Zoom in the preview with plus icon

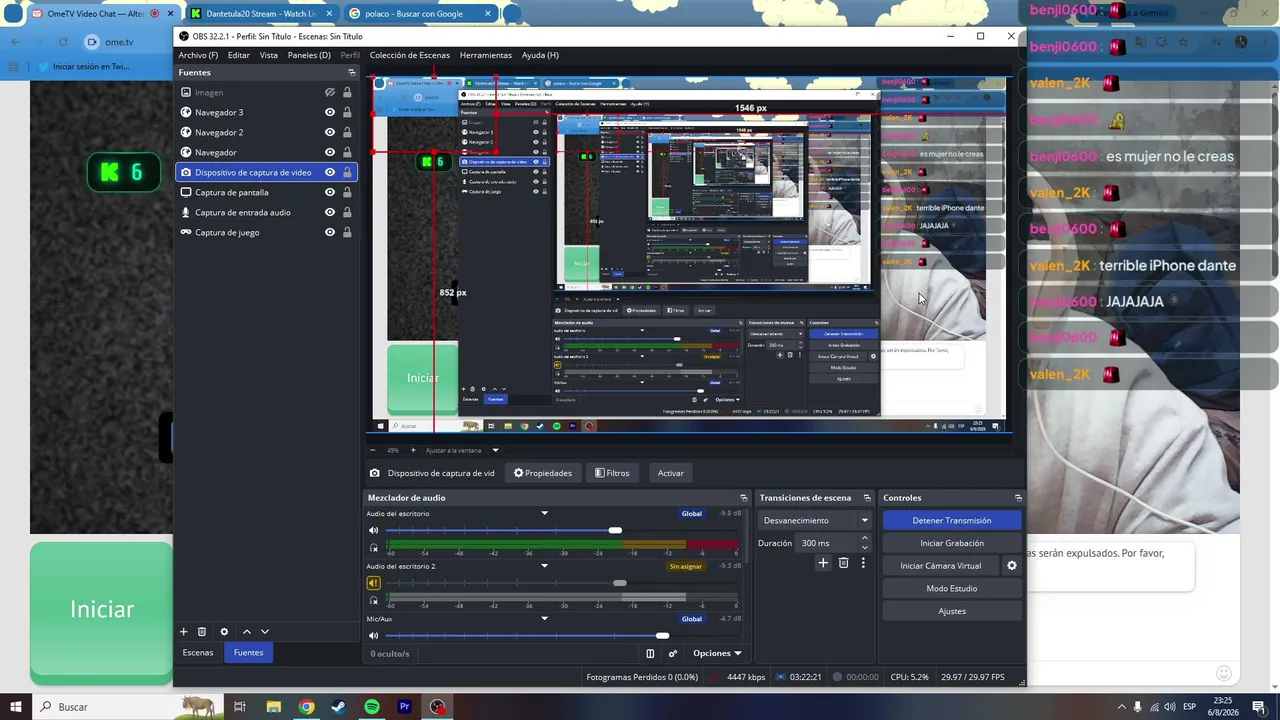click(x=413, y=450)
